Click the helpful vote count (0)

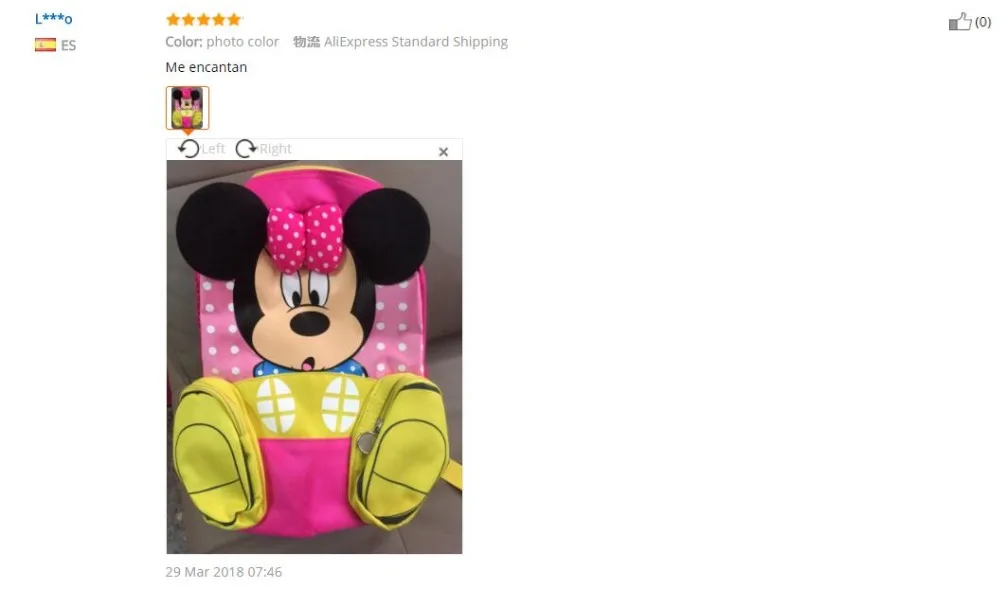point(983,22)
